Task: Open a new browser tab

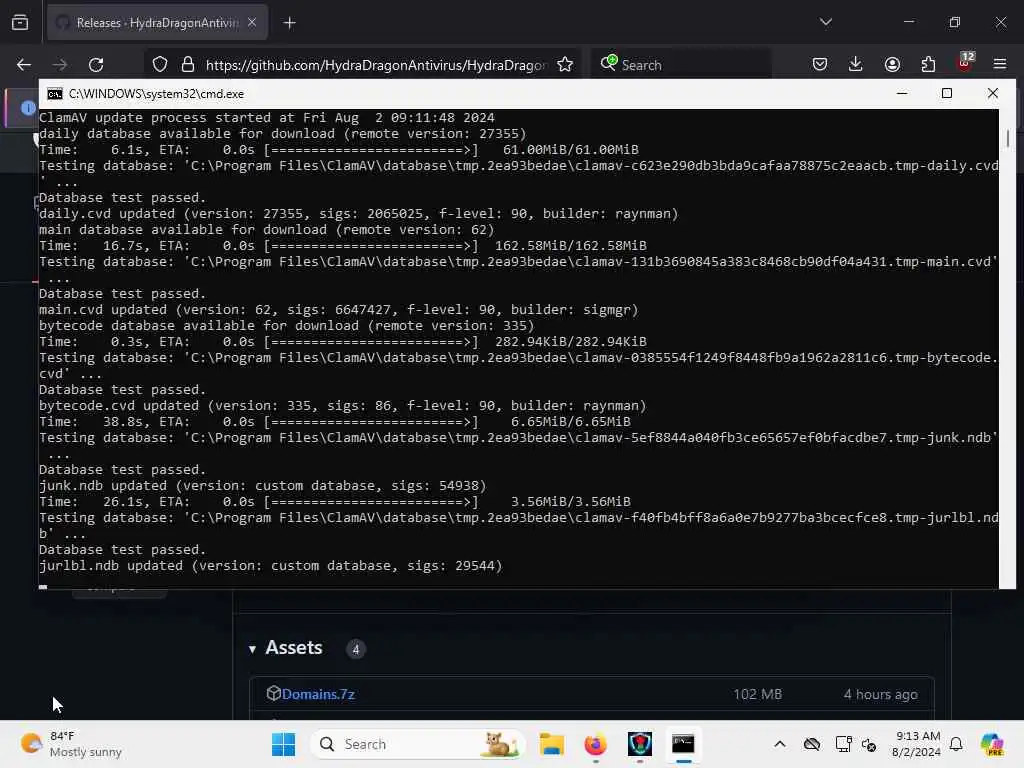Action: [x=289, y=23]
